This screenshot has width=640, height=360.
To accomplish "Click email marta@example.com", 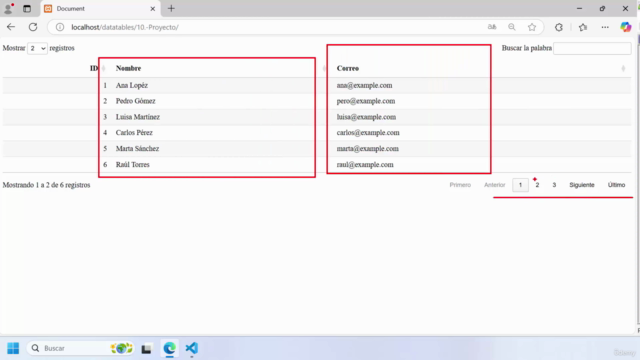I will (x=367, y=149).
